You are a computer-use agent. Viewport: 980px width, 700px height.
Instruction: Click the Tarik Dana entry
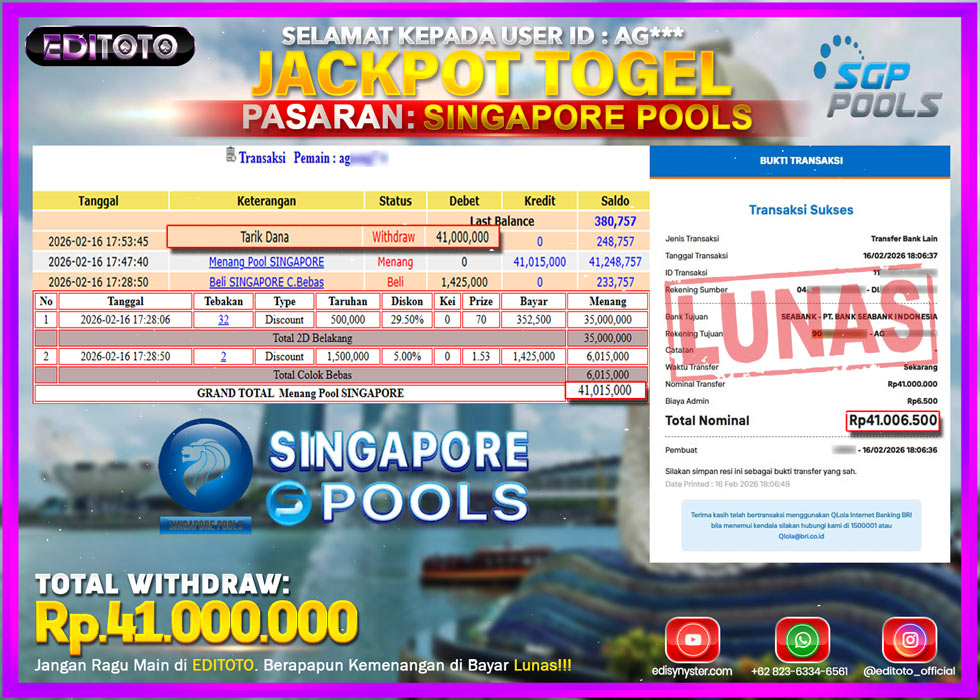(x=265, y=238)
